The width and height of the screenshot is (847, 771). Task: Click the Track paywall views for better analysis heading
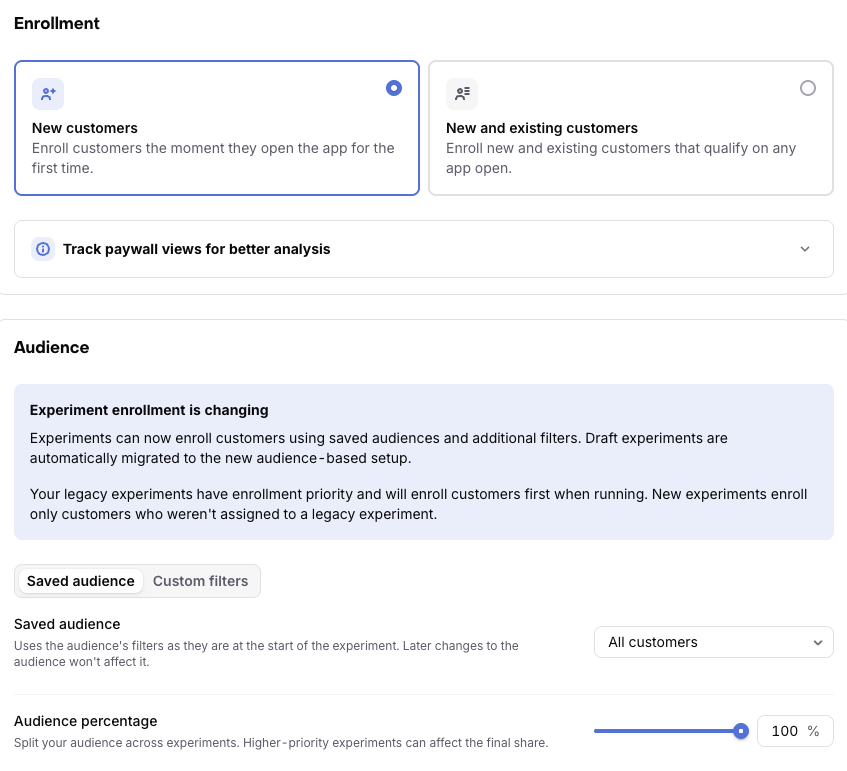tap(197, 249)
